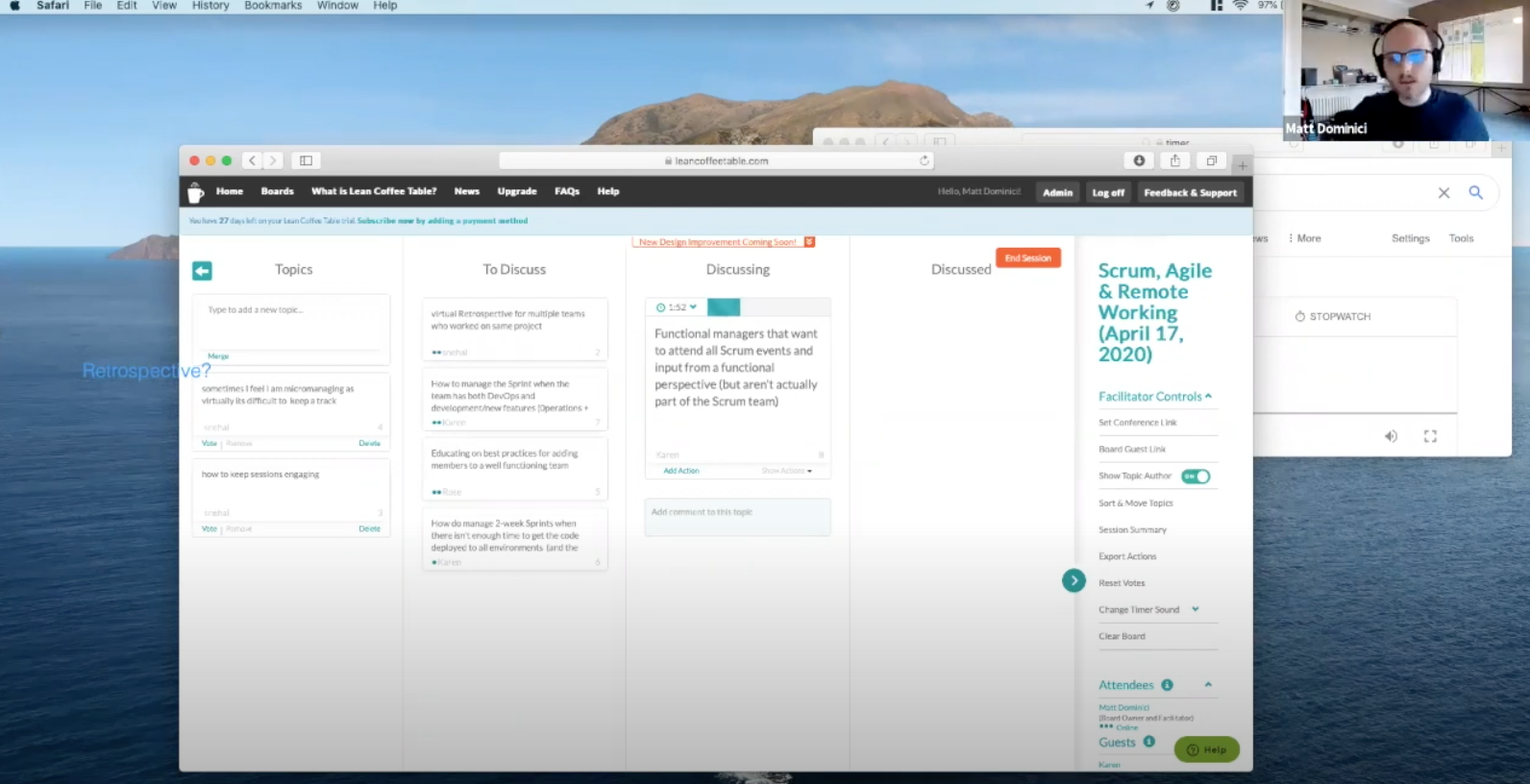Viewport: 1530px width, 784px height.
Task: Open the Help nav item in site header
Action: (x=608, y=191)
